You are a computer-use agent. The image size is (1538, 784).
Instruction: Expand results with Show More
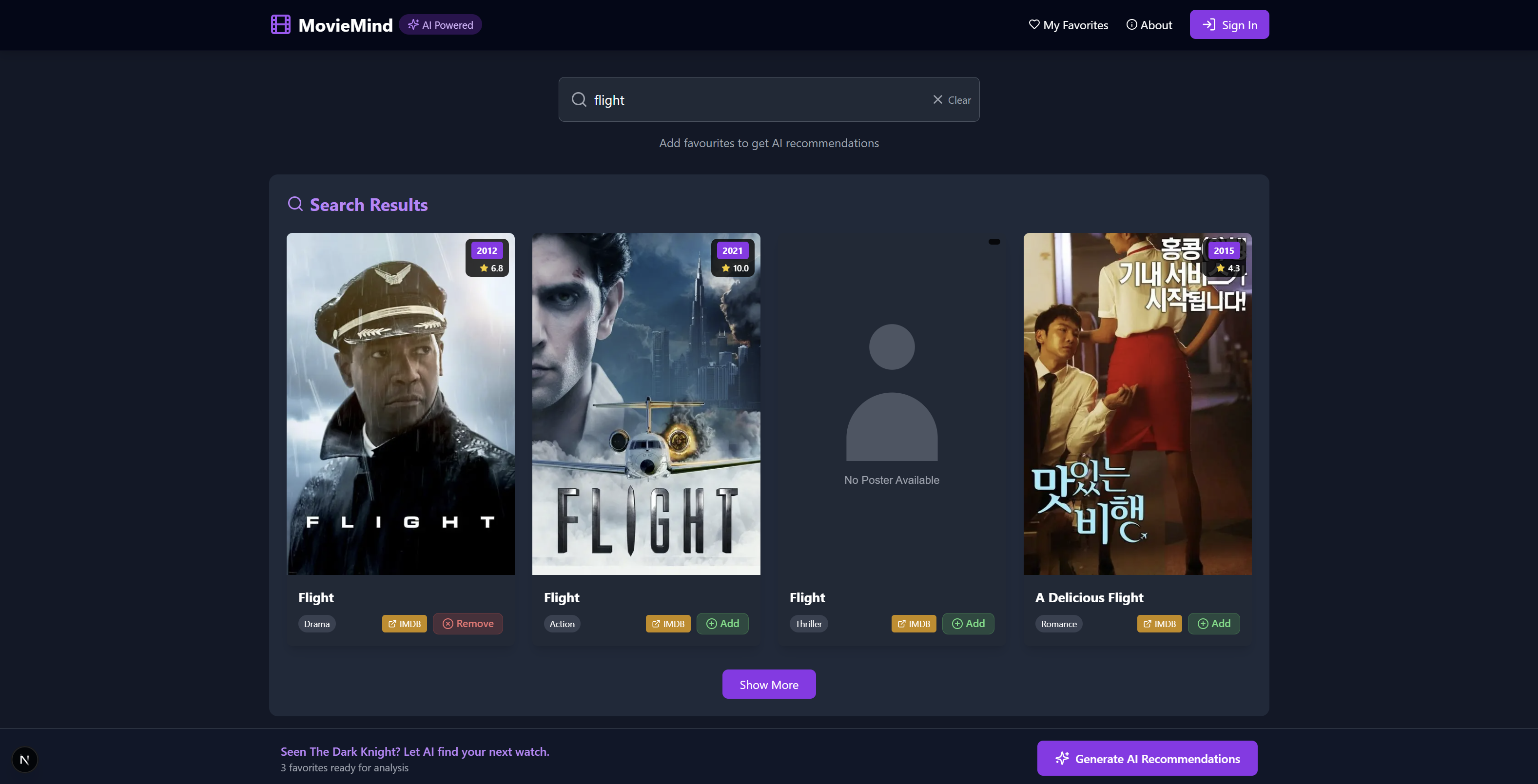tap(768, 685)
